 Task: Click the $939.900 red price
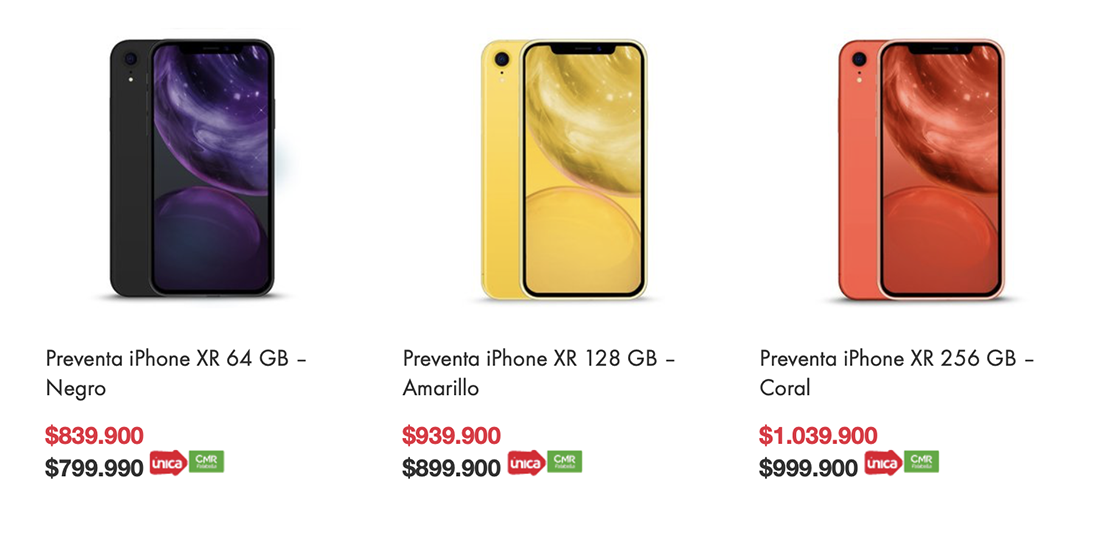tap(451, 435)
